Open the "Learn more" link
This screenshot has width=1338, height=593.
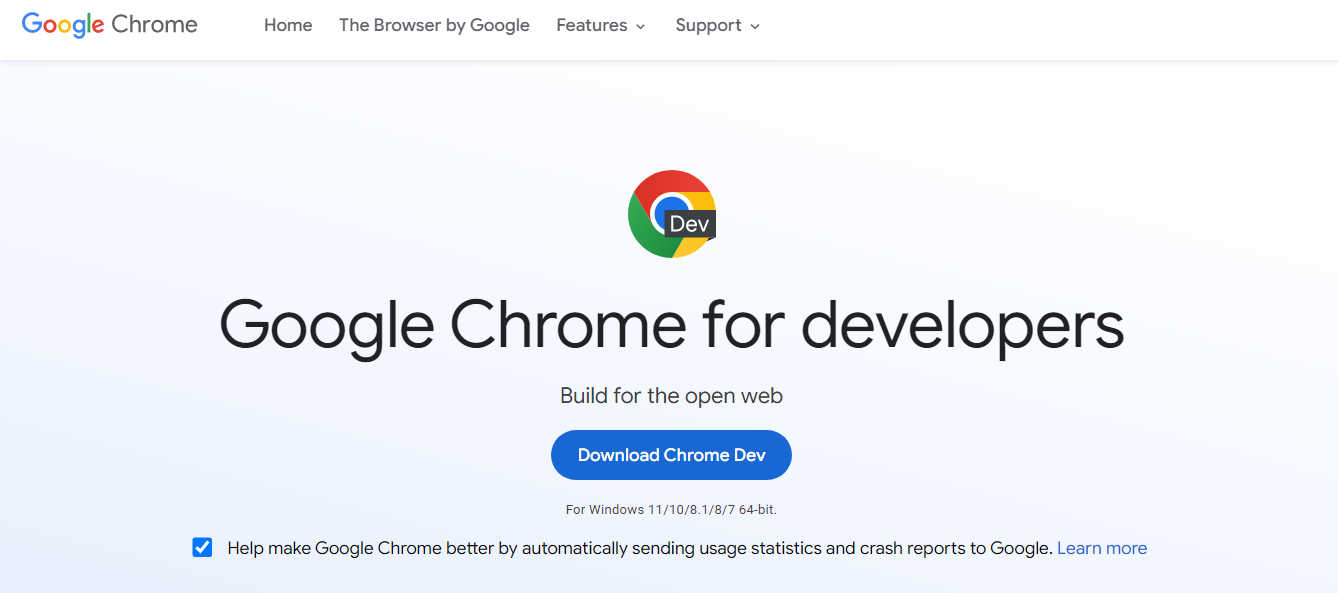click(1102, 547)
